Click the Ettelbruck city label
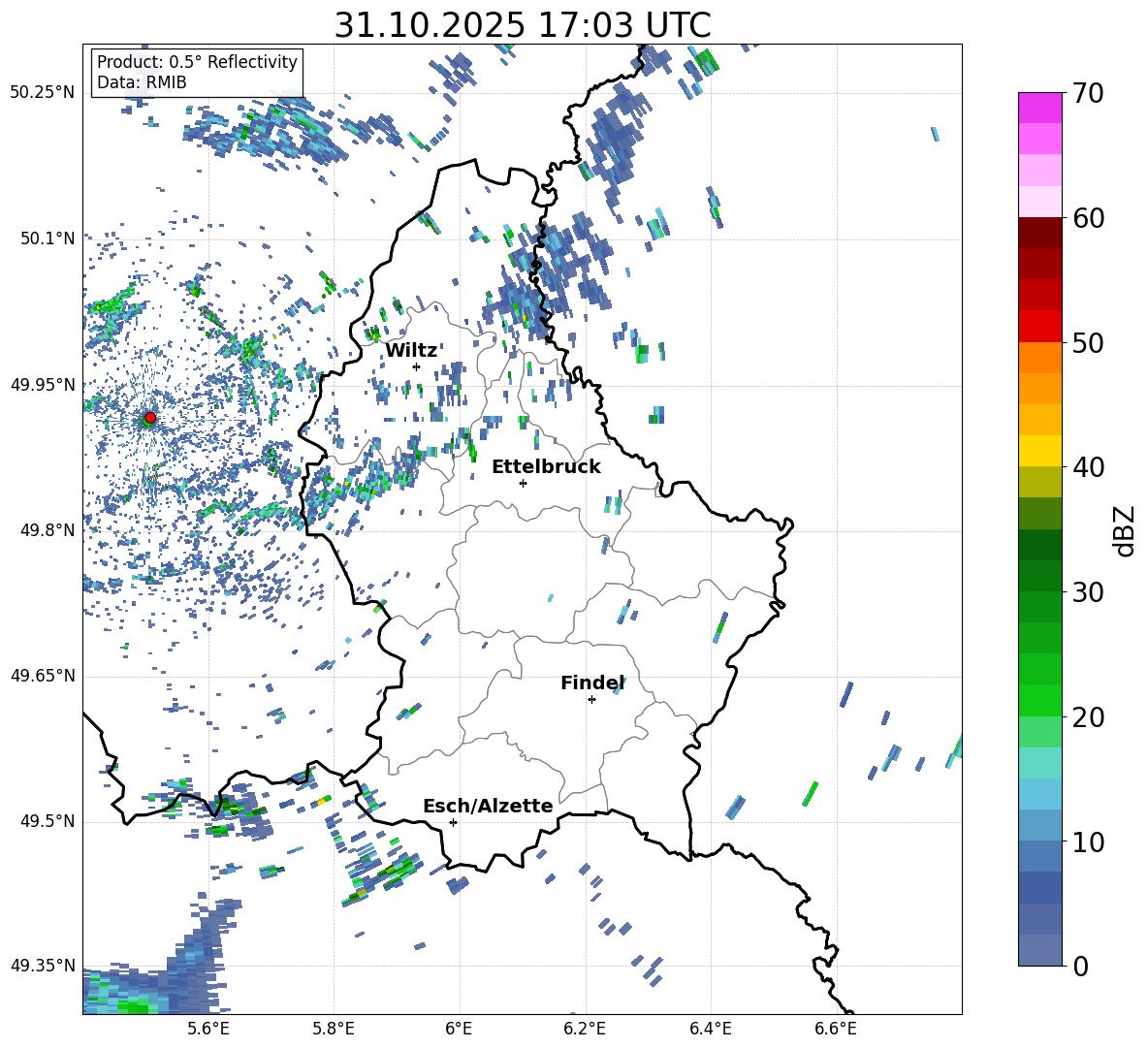 click(546, 467)
